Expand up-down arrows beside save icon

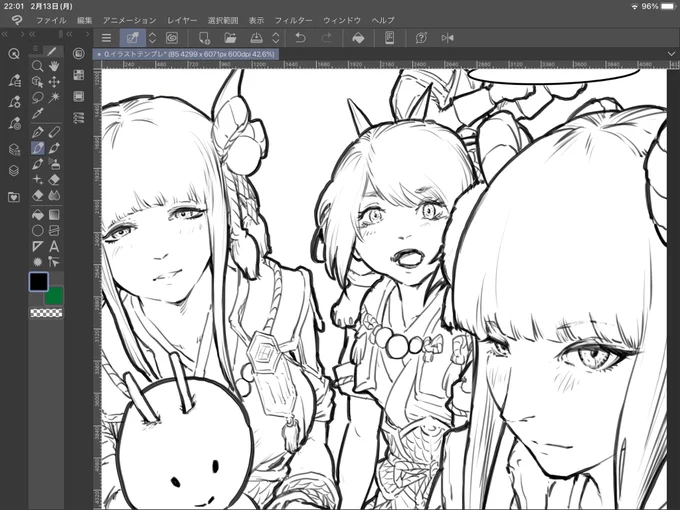click(x=276, y=38)
